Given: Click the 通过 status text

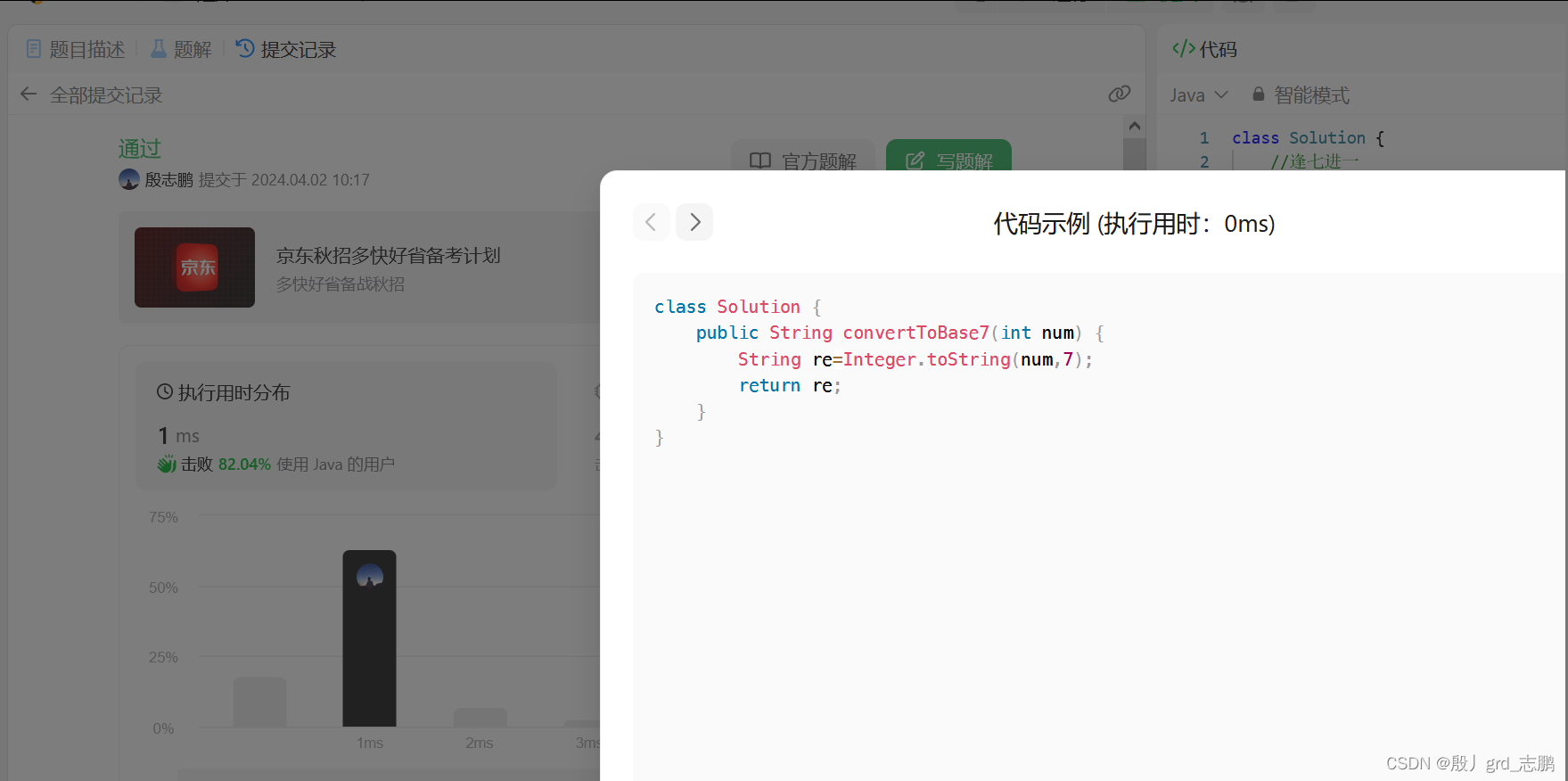Looking at the screenshot, I should point(139,148).
